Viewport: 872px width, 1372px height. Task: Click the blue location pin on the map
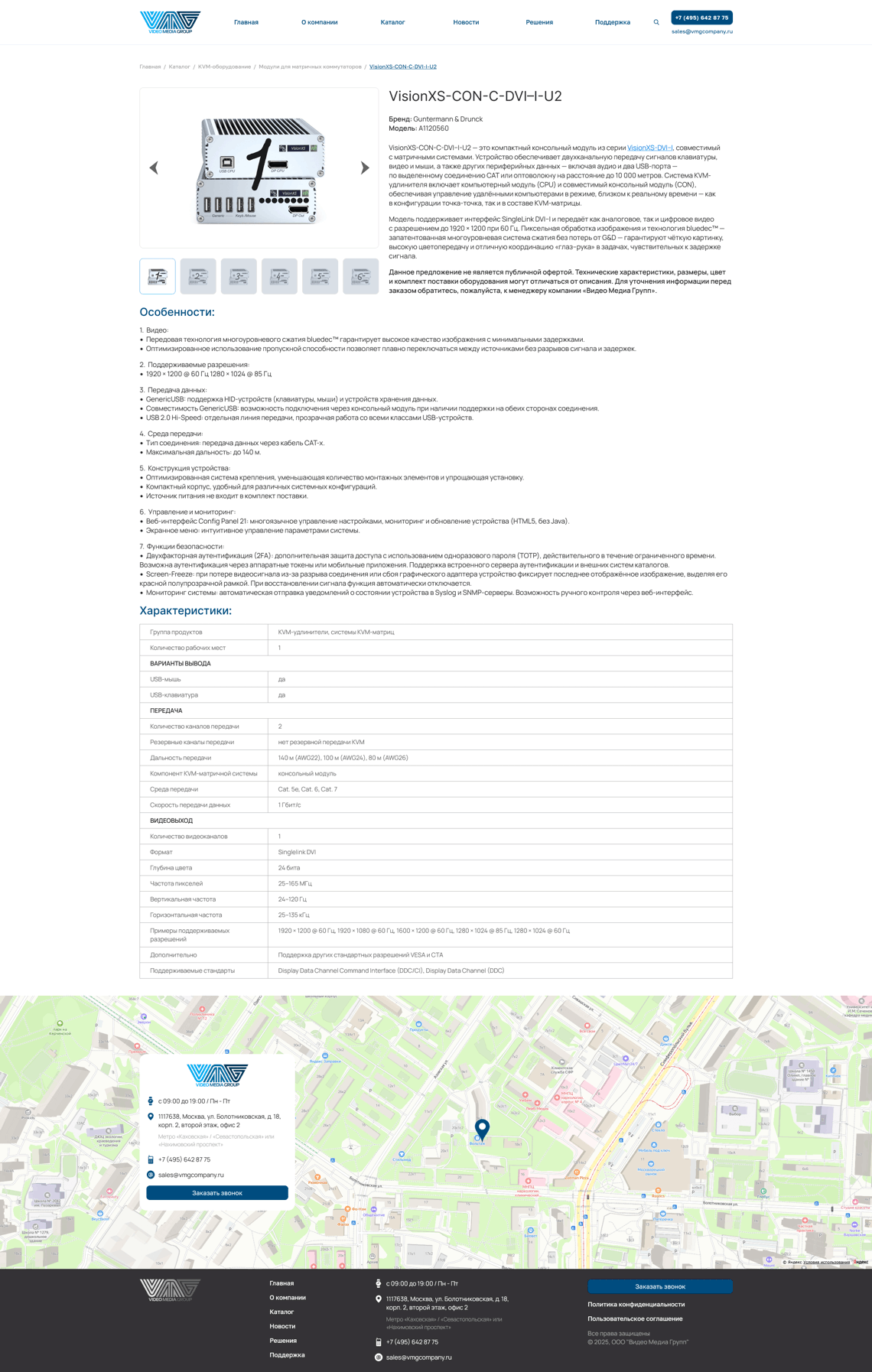pyautogui.click(x=482, y=1129)
